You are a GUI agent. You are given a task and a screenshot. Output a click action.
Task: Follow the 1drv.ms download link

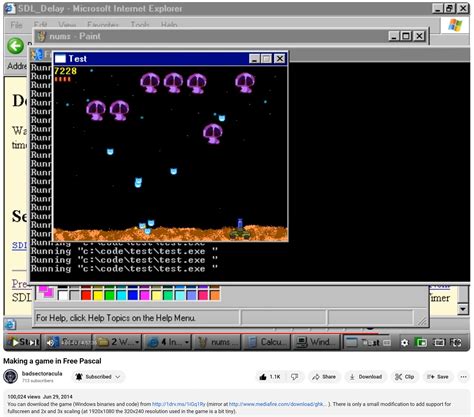(x=179, y=404)
